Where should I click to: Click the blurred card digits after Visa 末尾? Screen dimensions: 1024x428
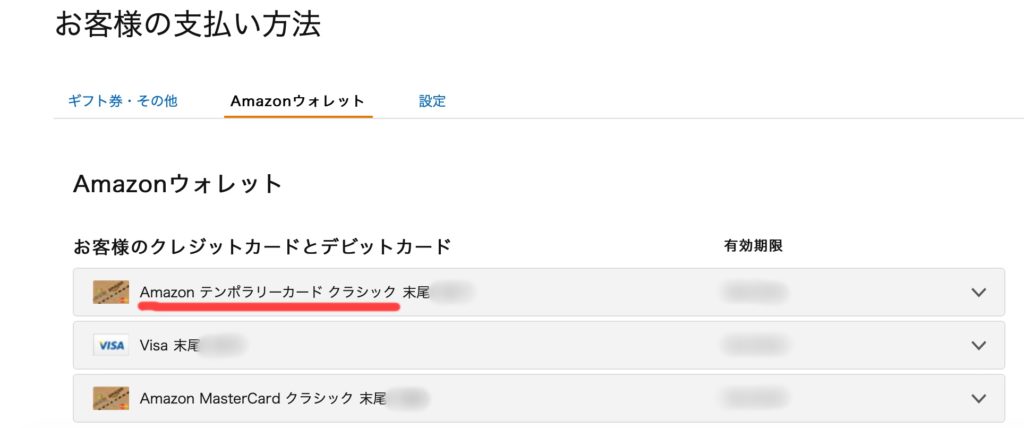pyautogui.click(x=222, y=346)
